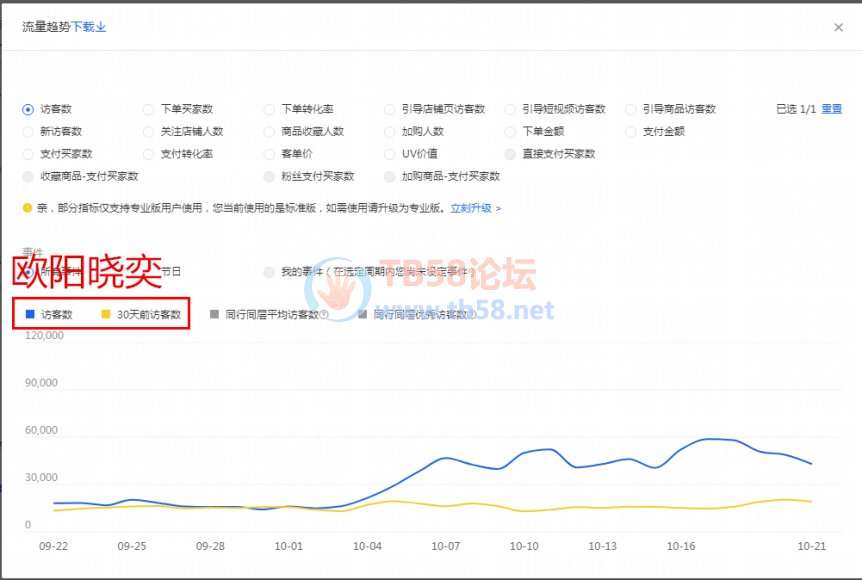Choose the 商品收藏人数 option

pyautogui.click(x=269, y=132)
